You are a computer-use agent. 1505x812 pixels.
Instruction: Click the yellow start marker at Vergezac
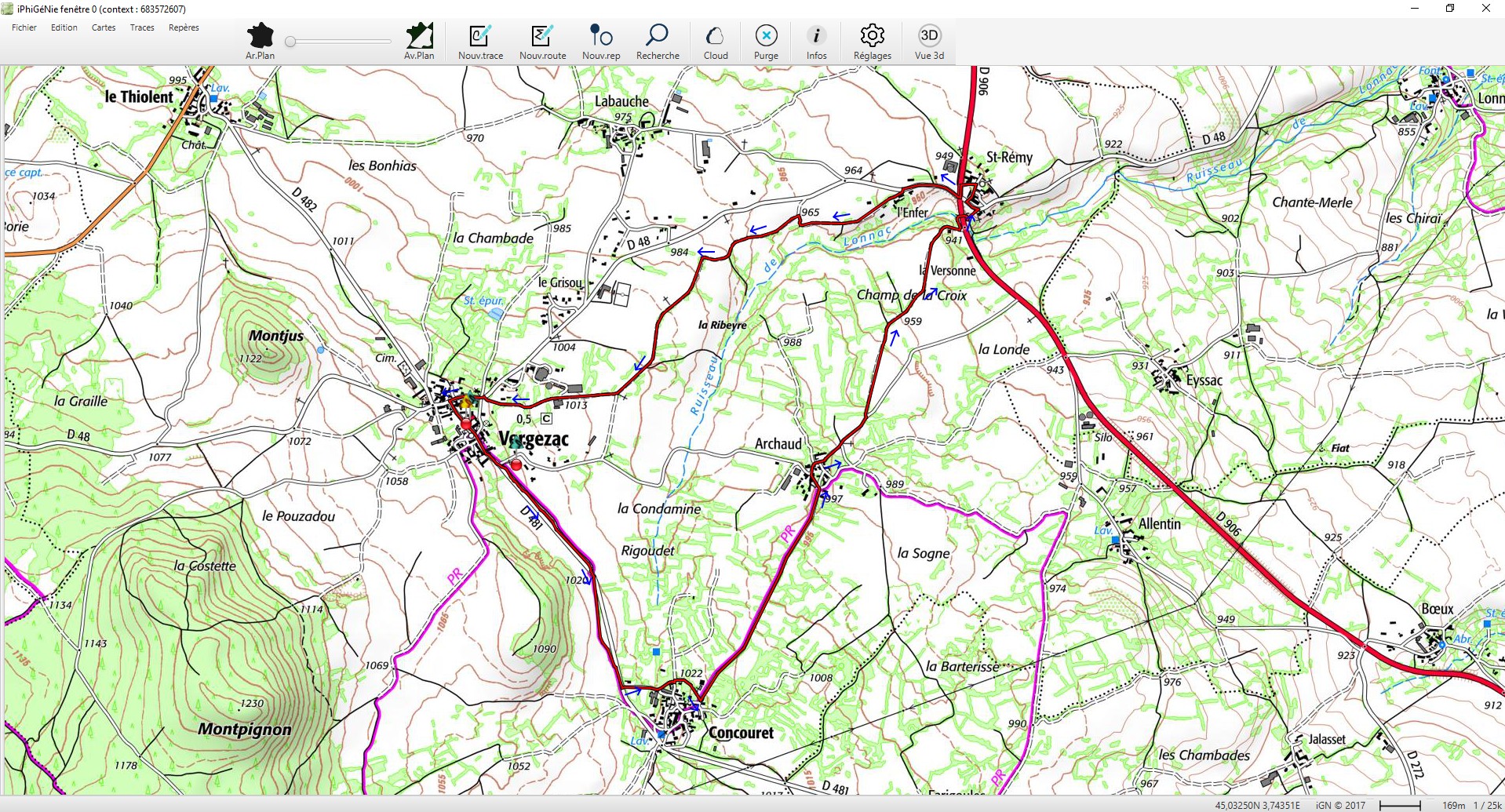(468, 402)
